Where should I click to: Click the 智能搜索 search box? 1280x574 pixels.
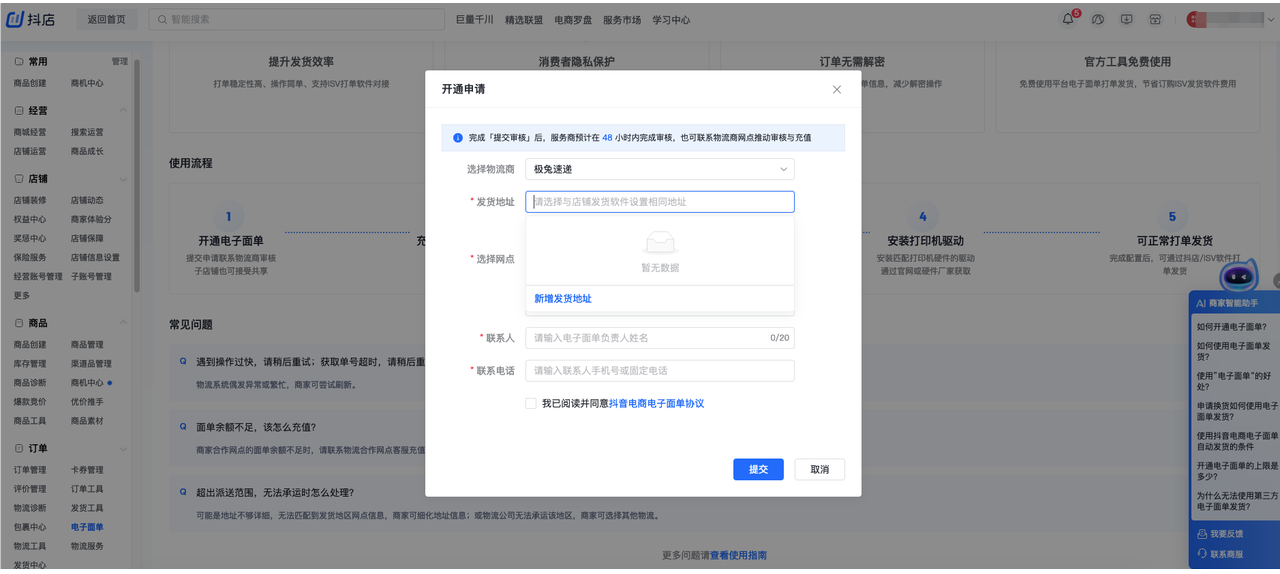click(297, 19)
